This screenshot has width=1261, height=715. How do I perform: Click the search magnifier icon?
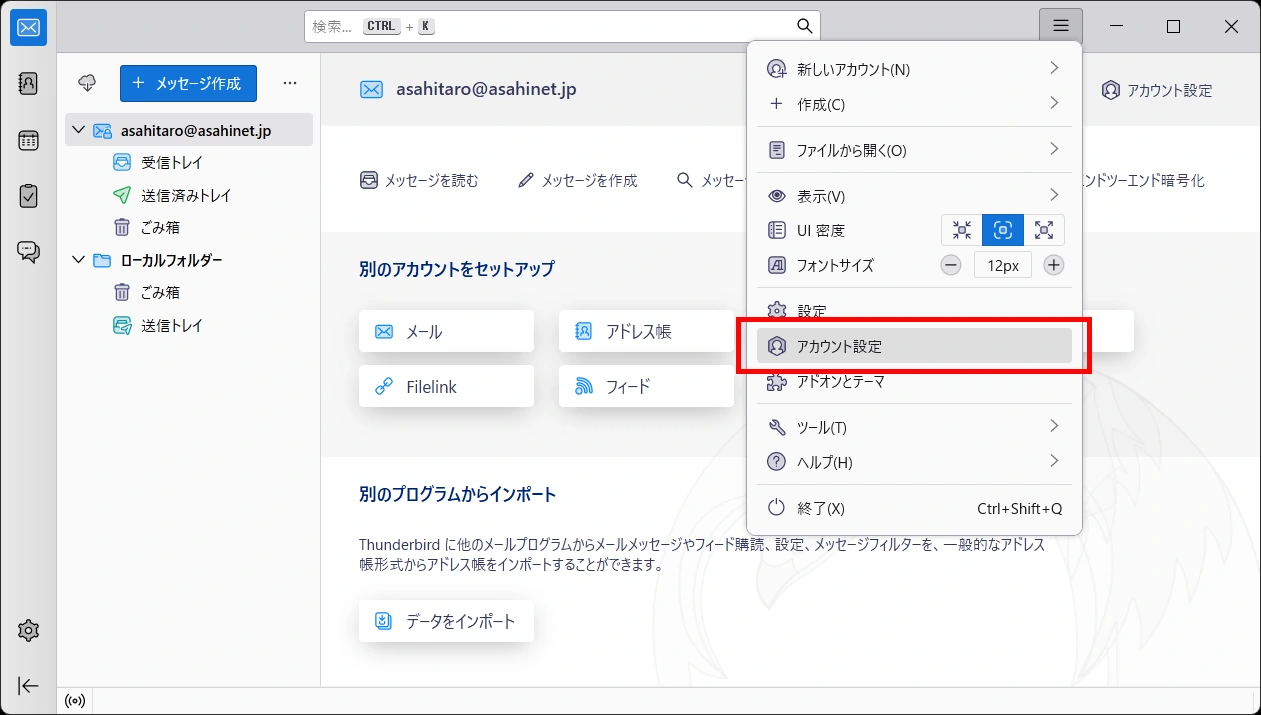click(804, 26)
